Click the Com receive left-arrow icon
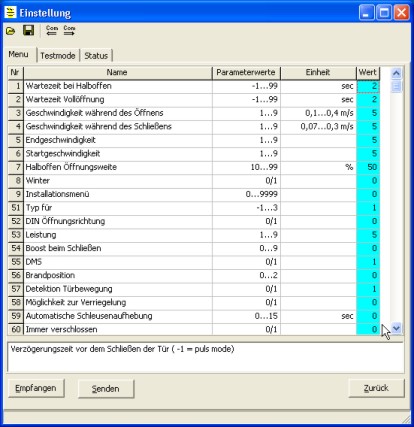 (x=52, y=31)
